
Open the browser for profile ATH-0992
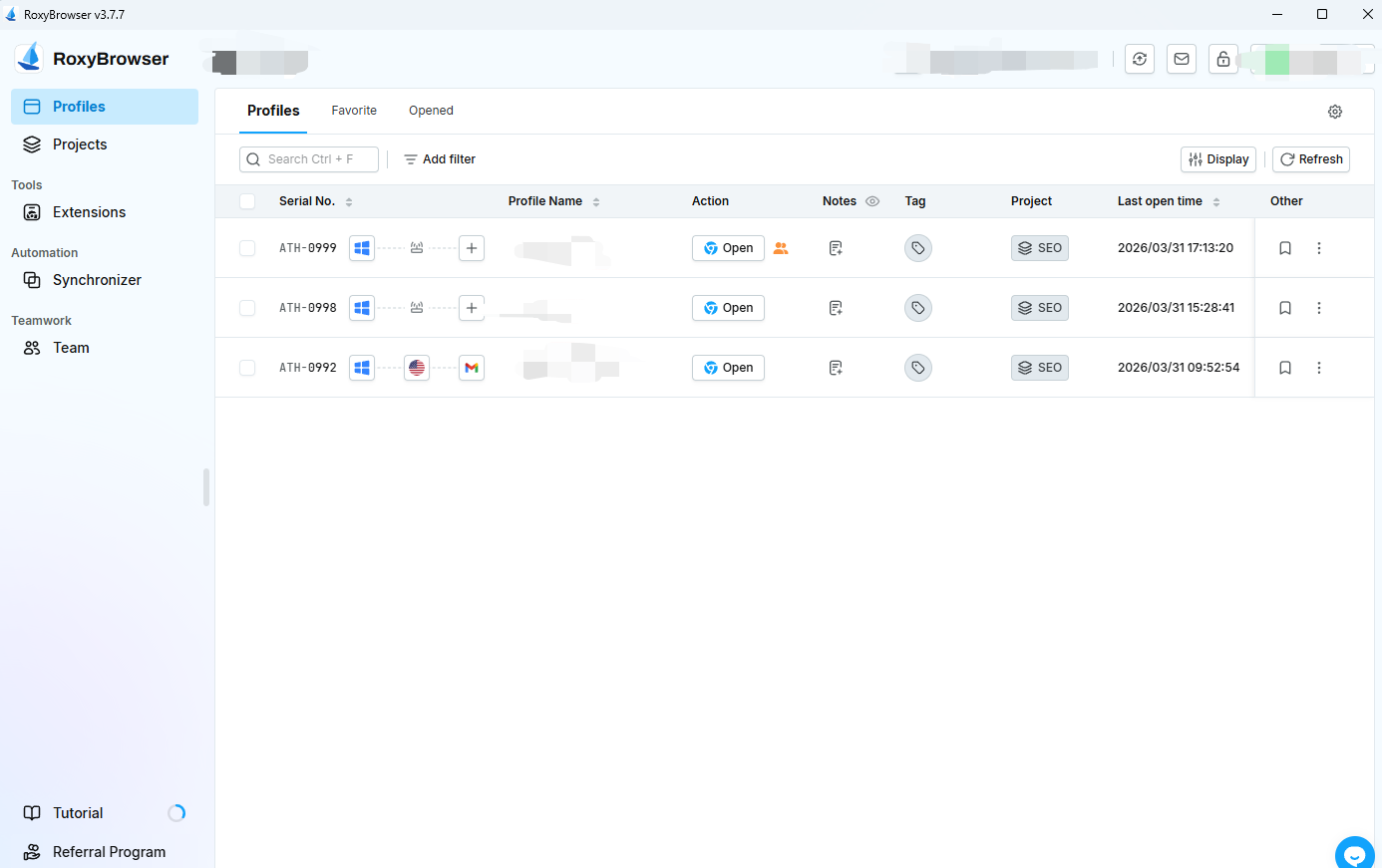click(x=728, y=368)
